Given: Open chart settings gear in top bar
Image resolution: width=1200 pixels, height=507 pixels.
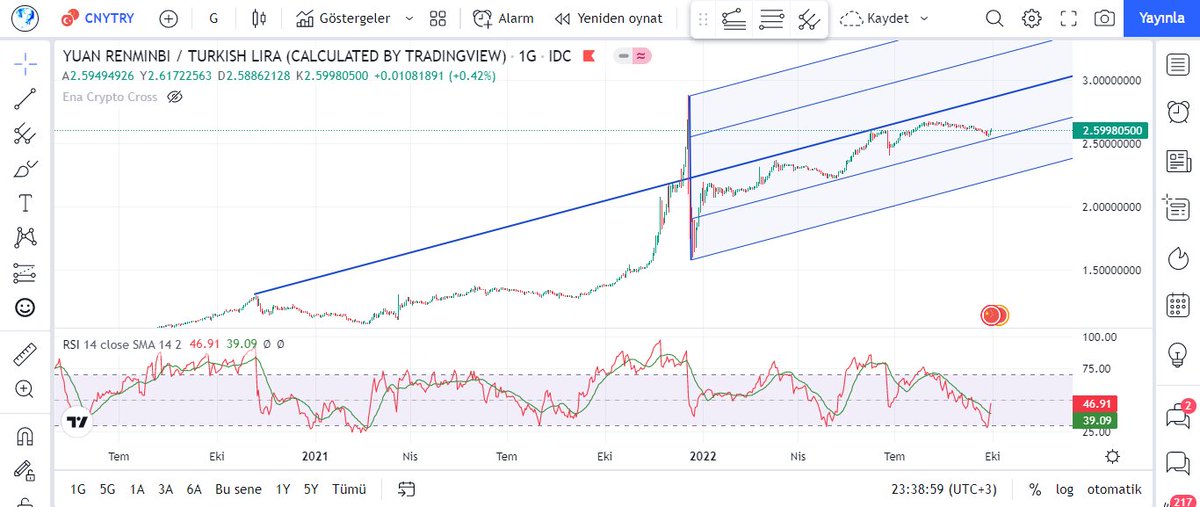Looking at the screenshot, I should (x=1031, y=18).
